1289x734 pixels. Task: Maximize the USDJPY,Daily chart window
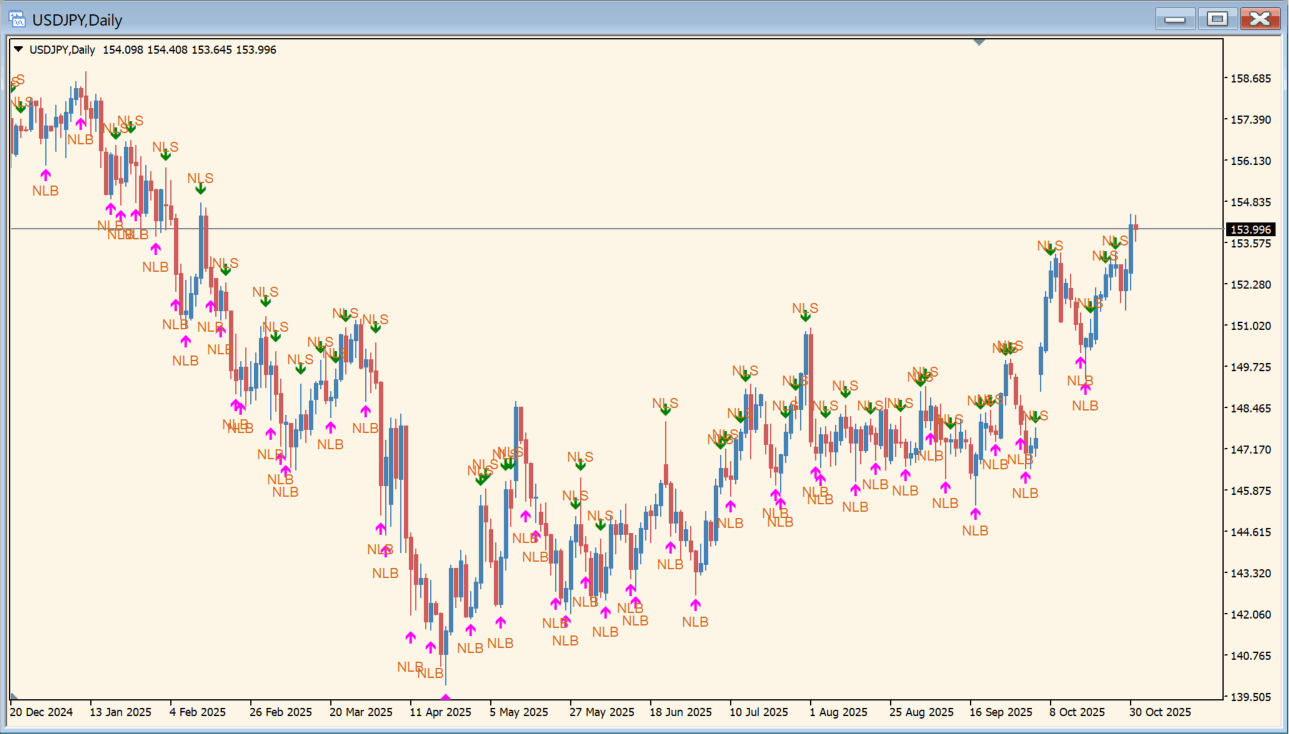1216,19
